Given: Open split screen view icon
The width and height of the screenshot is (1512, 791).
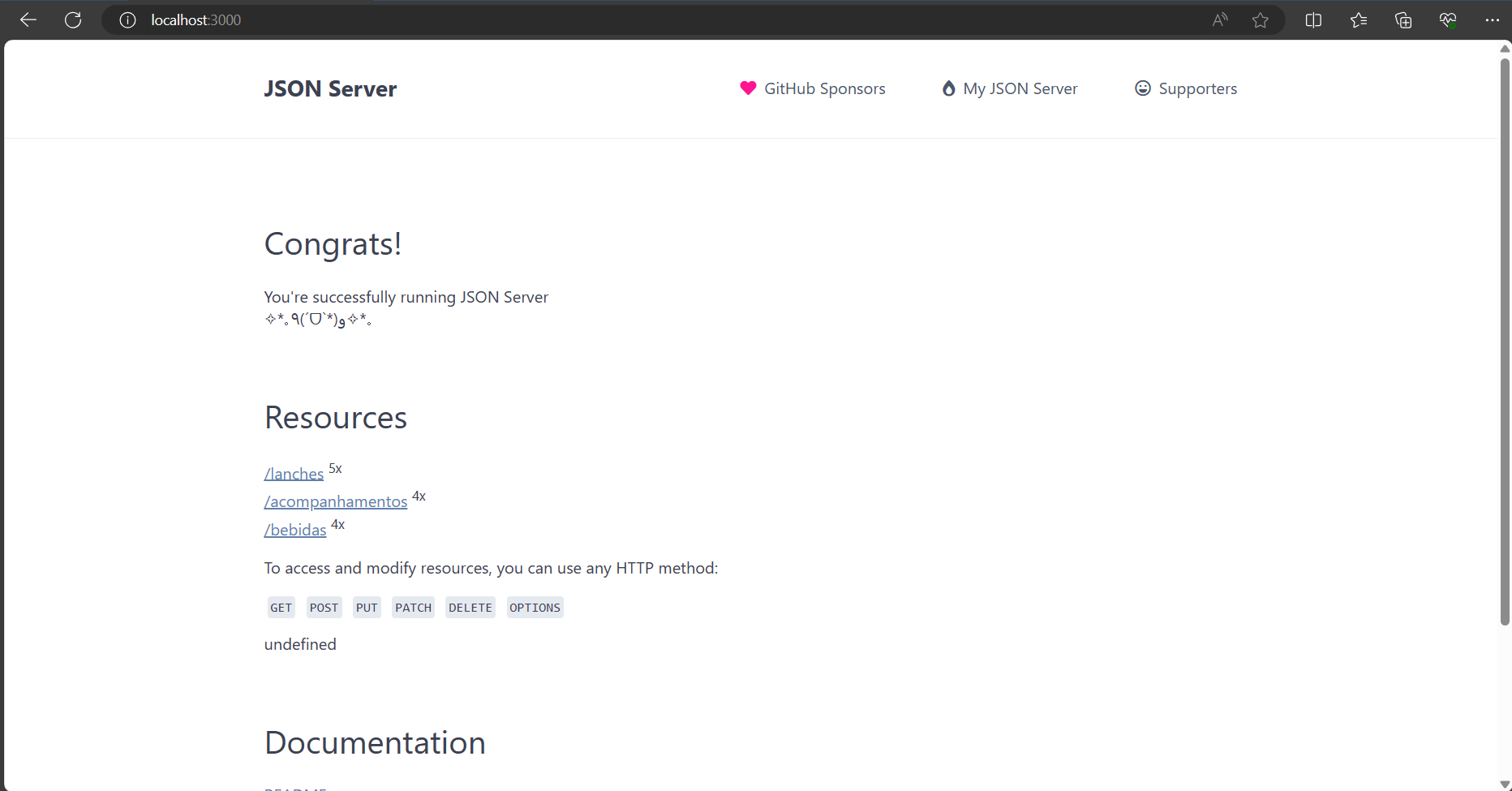Looking at the screenshot, I should pyautogui.click(x=1313, y=20).
